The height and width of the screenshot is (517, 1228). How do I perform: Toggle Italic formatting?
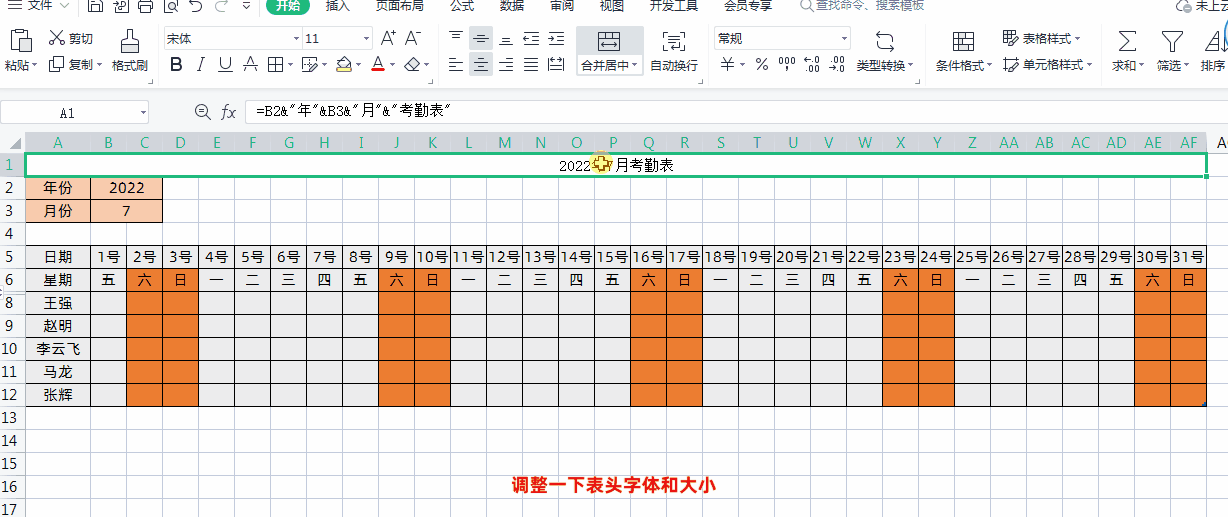tap(201, 65)
